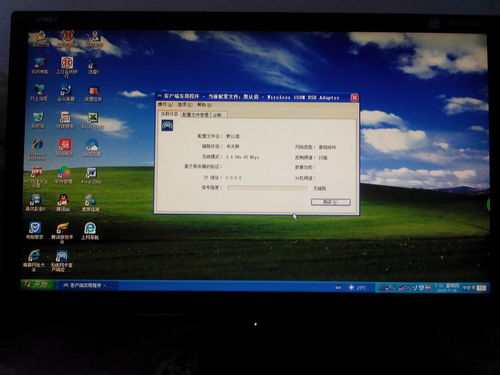The image size is (500, 375).
Task: Click the 2.4 GHz 65 Mbps wireless mode value
Action: (242, 157)
